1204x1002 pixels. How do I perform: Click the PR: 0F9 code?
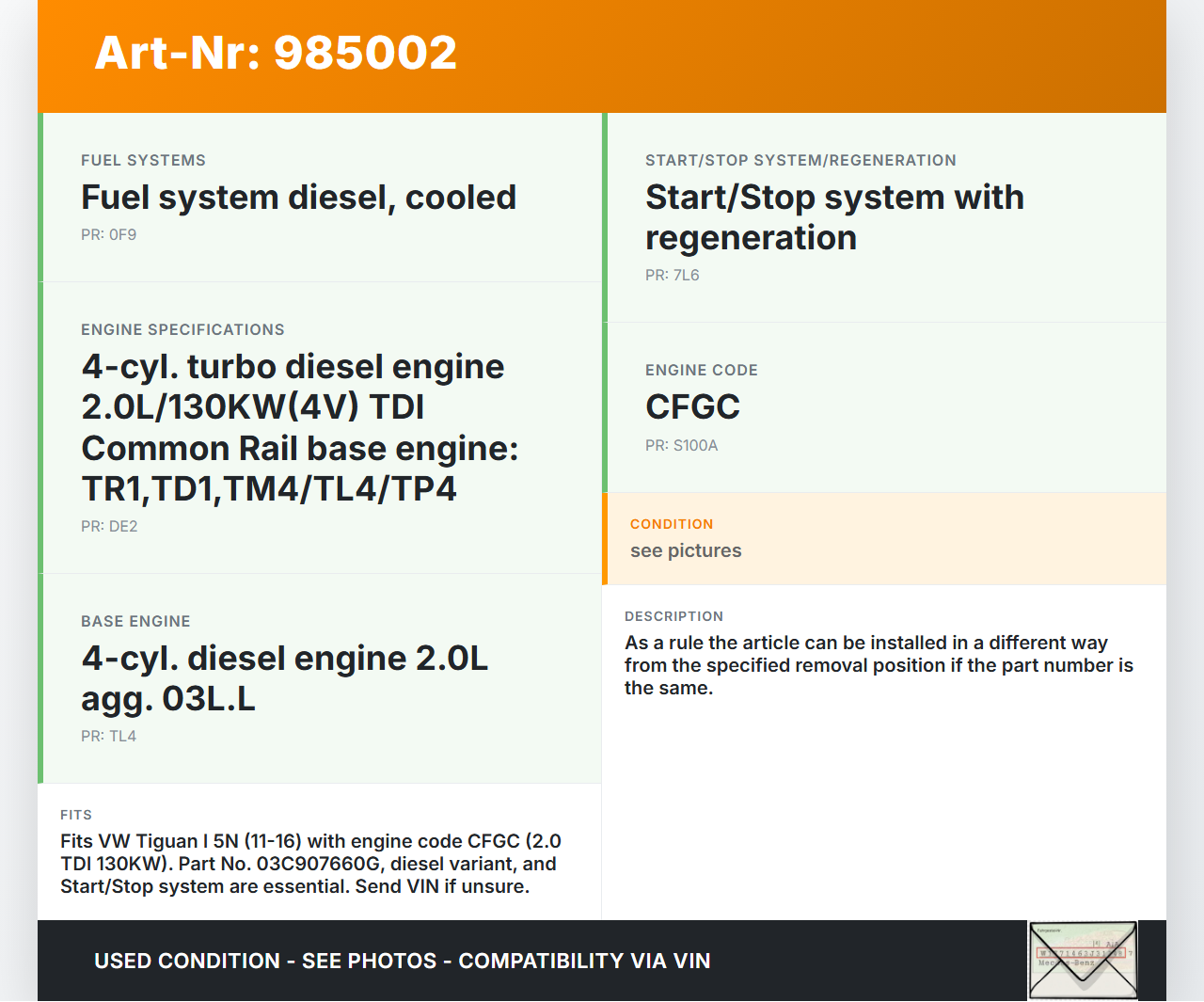108,235
